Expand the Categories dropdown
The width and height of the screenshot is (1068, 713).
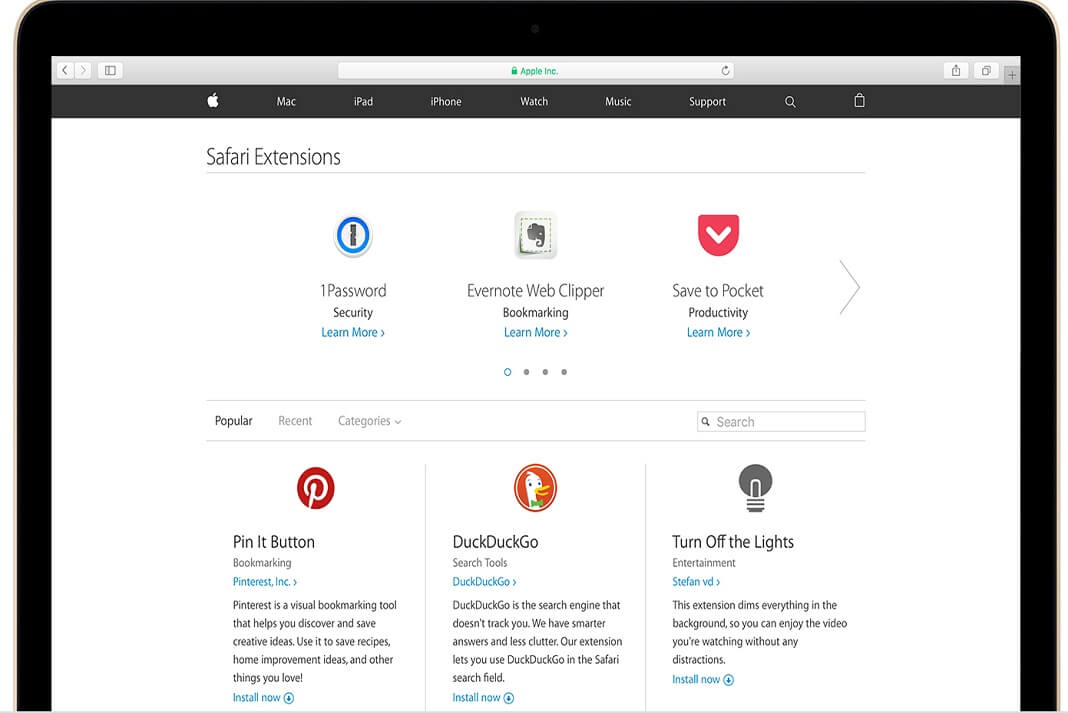coord(369,421)
